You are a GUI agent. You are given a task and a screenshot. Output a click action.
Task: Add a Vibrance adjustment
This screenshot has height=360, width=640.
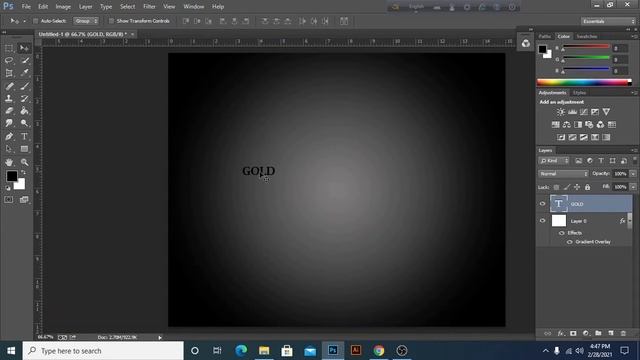click(x=606, y=112)
